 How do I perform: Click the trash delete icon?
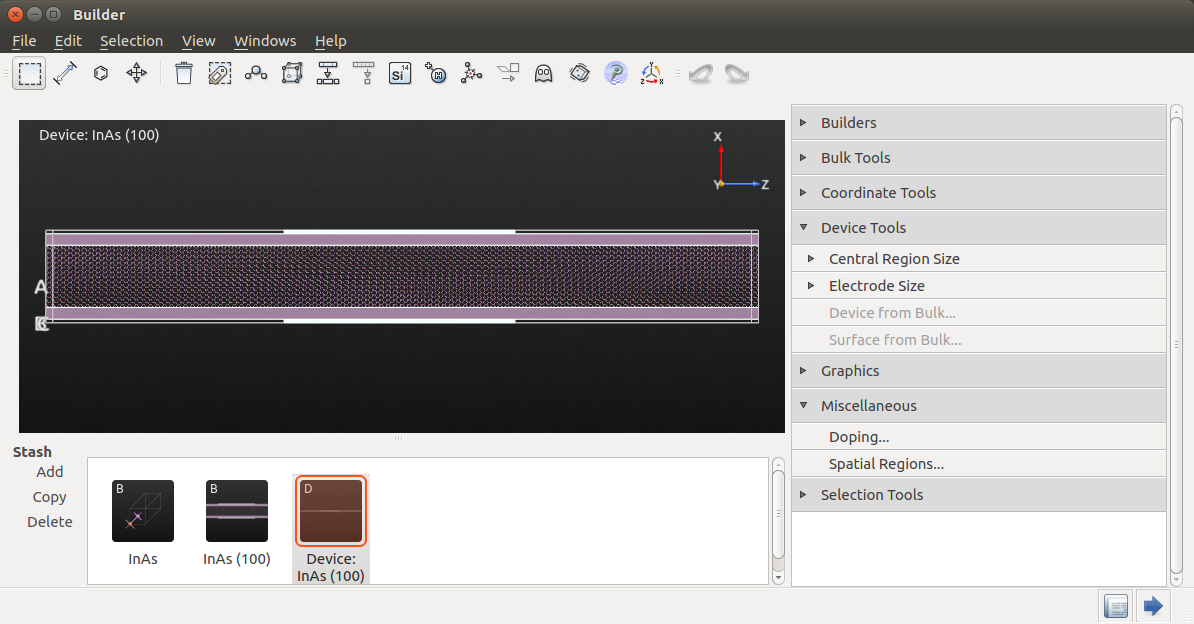(x=184, y=73)
